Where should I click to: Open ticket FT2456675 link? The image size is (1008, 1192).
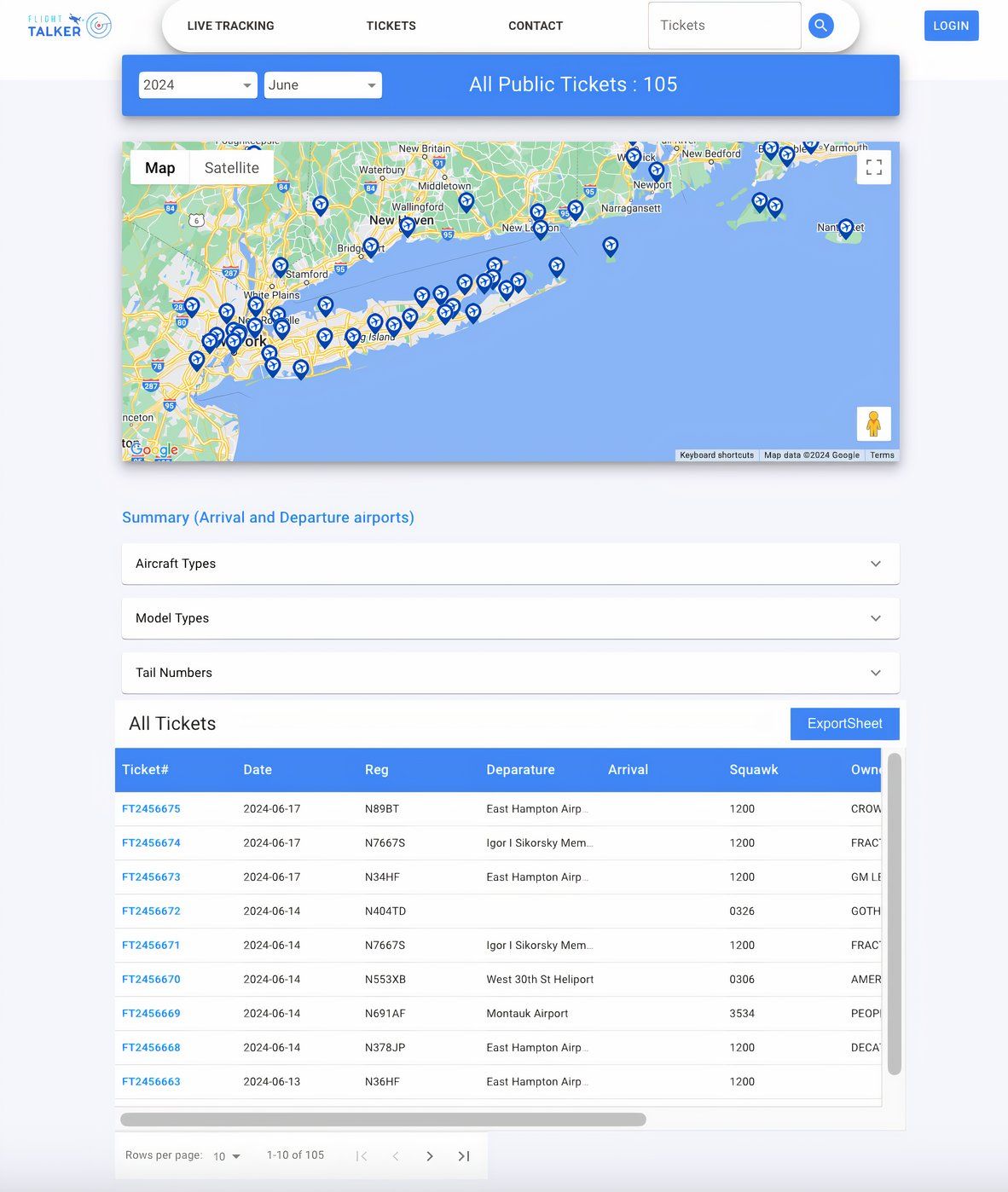point(151,809)
